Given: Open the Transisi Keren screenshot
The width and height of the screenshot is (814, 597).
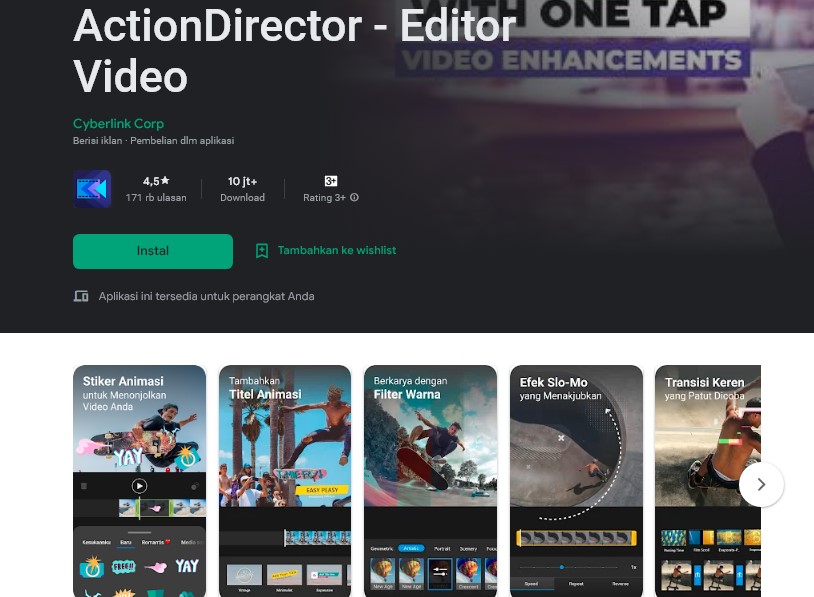Looking at the screenshot, I should point(708,481).
